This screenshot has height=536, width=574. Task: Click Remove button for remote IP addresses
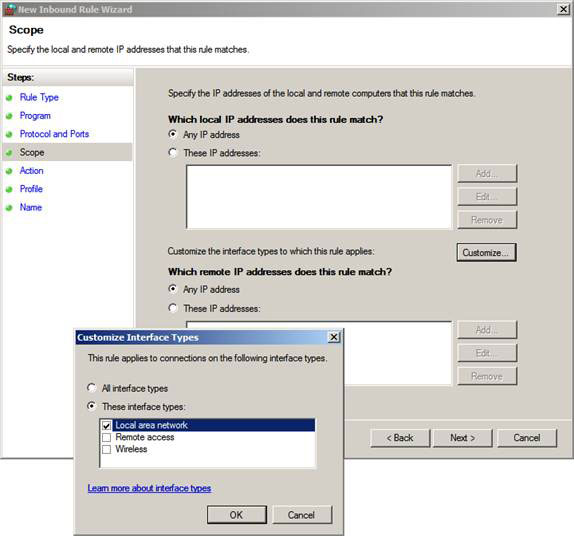coord(487,376)
